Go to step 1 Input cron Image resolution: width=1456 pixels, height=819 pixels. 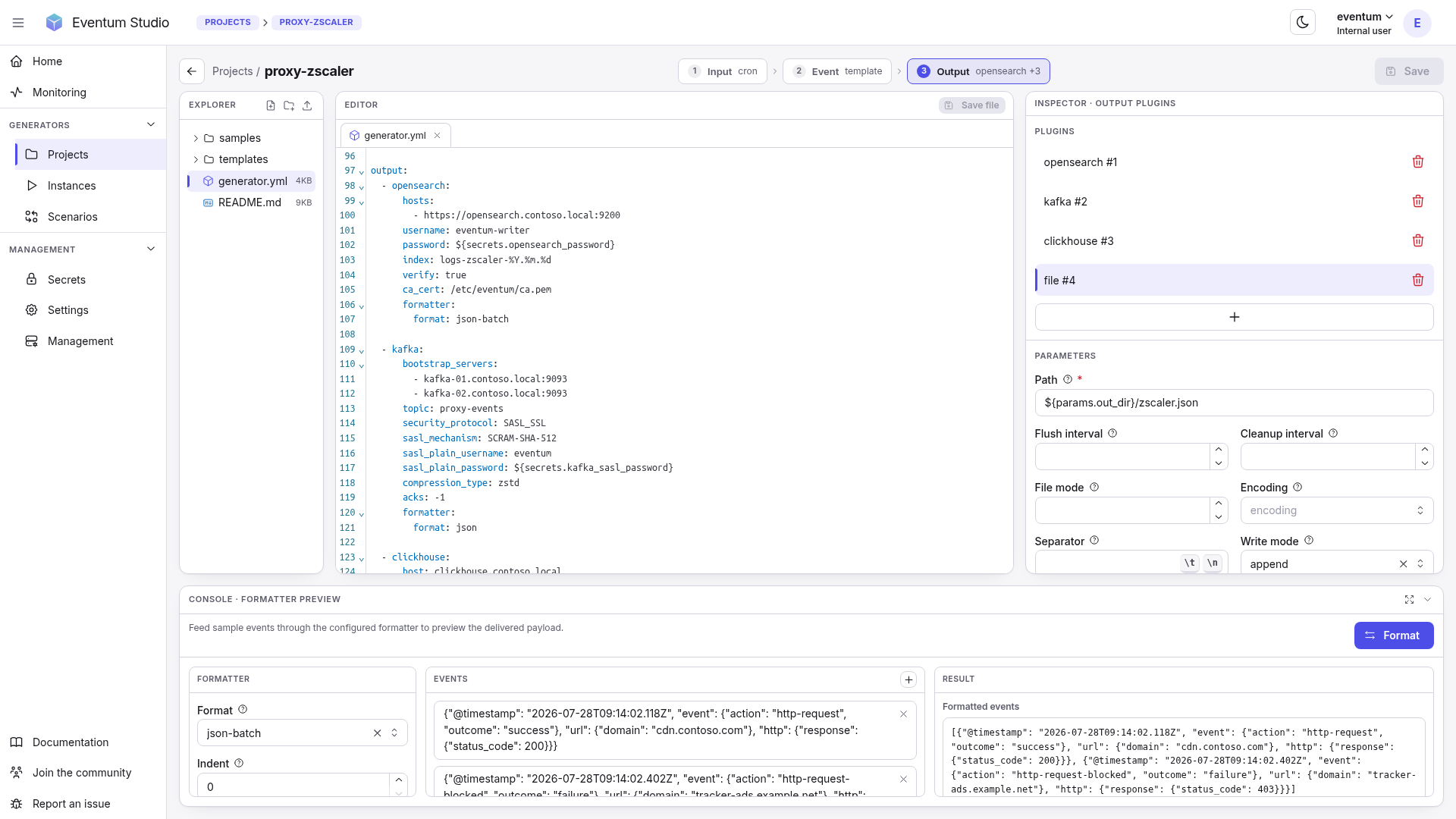tap(722, 71)
